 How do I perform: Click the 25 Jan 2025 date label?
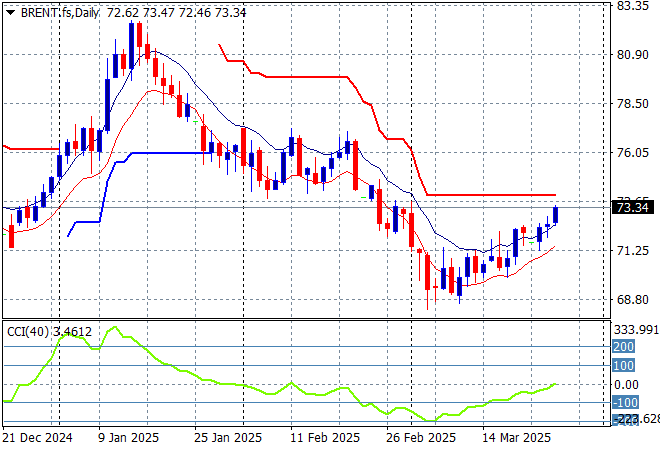(226, 438)
